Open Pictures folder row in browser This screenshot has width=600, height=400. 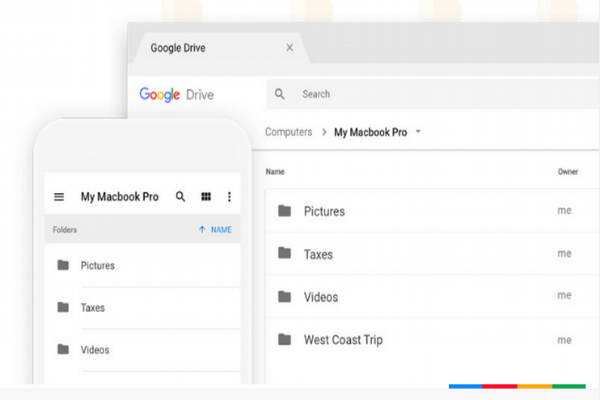[x=432, y=211]
